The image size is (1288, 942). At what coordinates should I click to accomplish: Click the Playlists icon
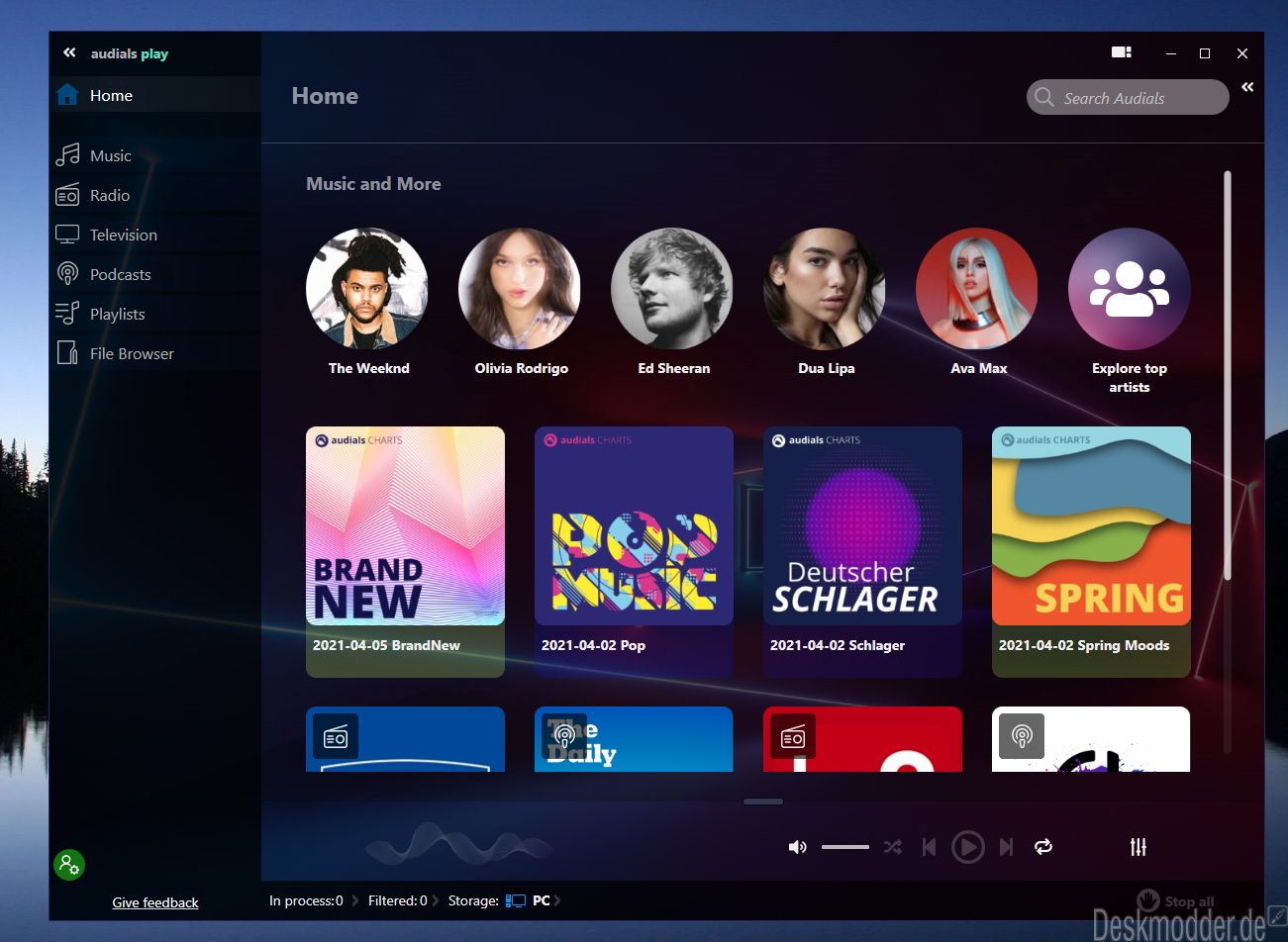[x=67, y=314]
